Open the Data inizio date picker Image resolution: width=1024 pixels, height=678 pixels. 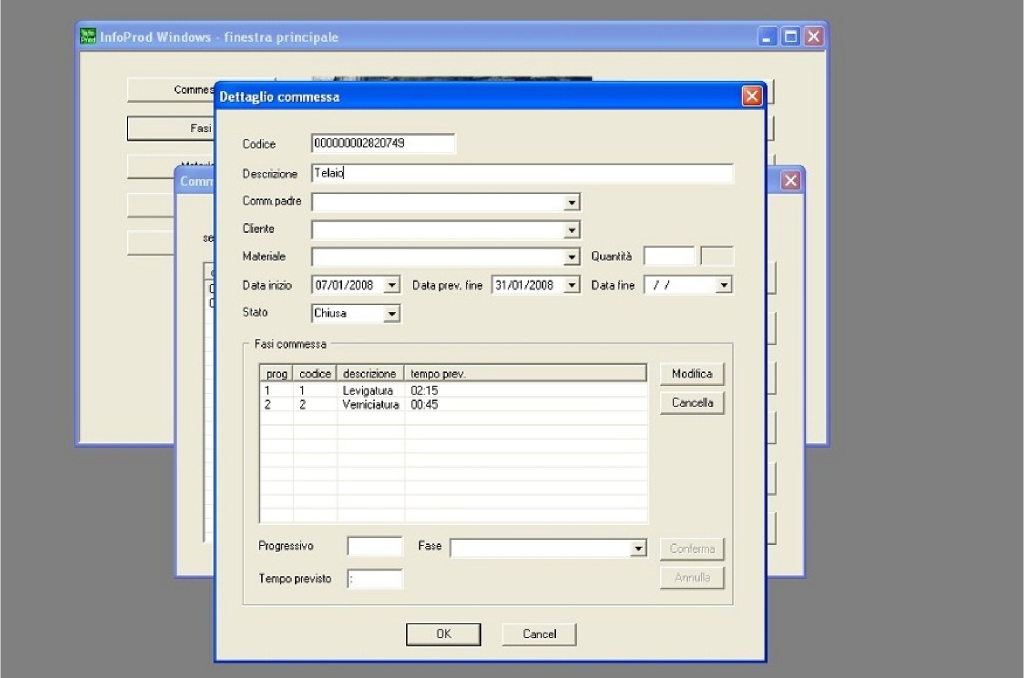click(x=391, y=286)
